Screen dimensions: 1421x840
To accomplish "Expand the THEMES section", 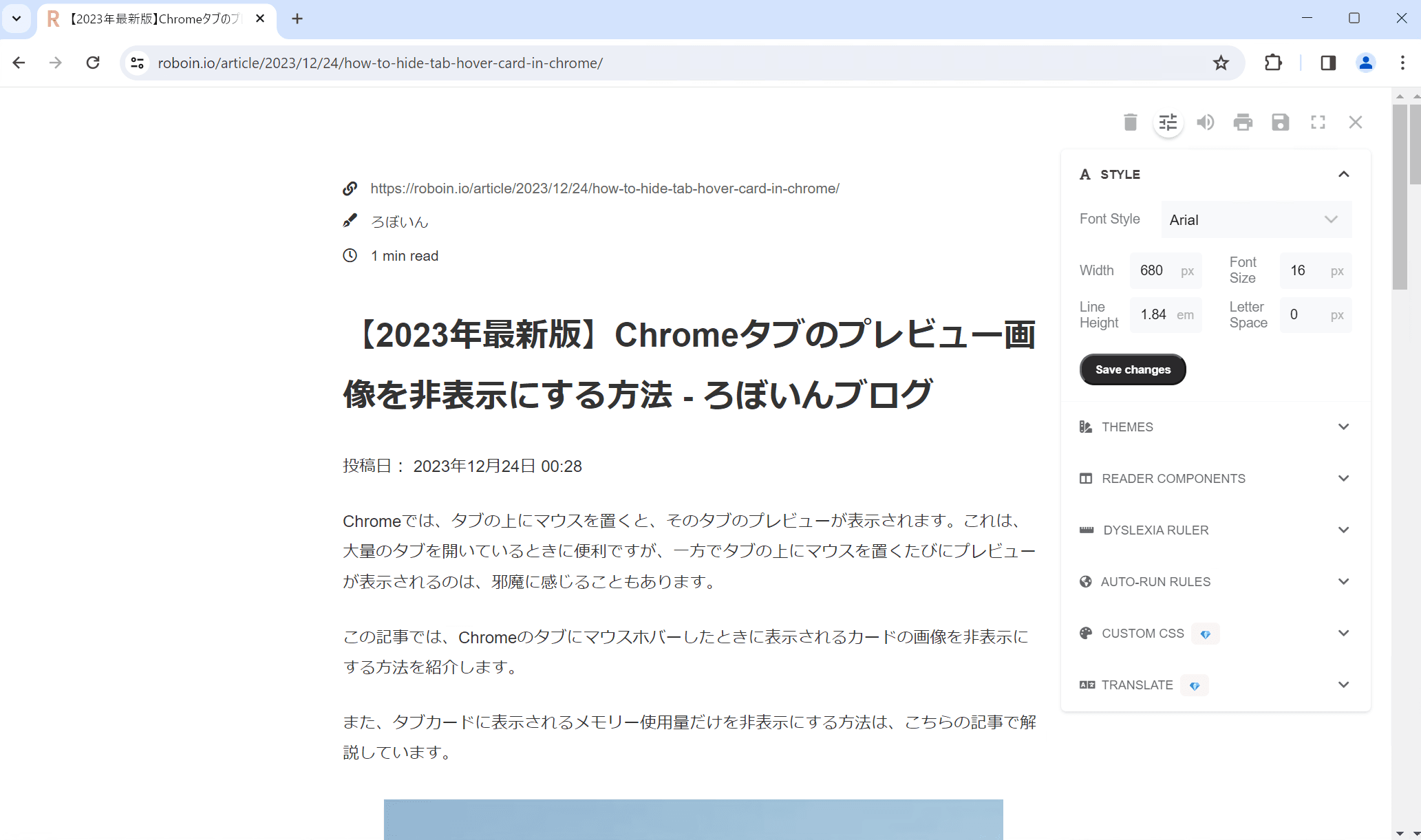I will click(1215, 427).
